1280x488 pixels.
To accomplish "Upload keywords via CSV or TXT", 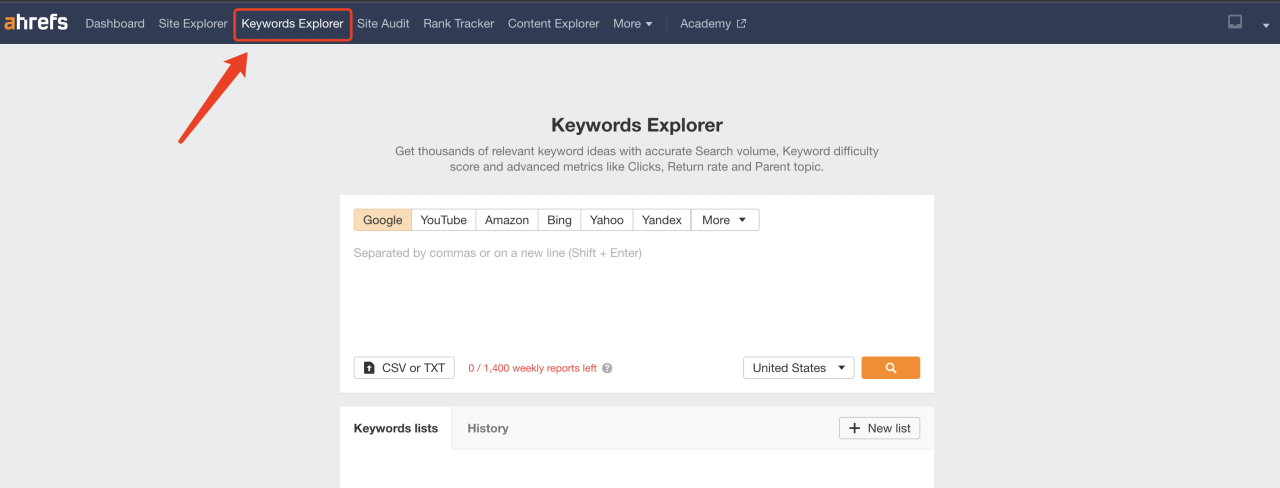I will point(404,368).
